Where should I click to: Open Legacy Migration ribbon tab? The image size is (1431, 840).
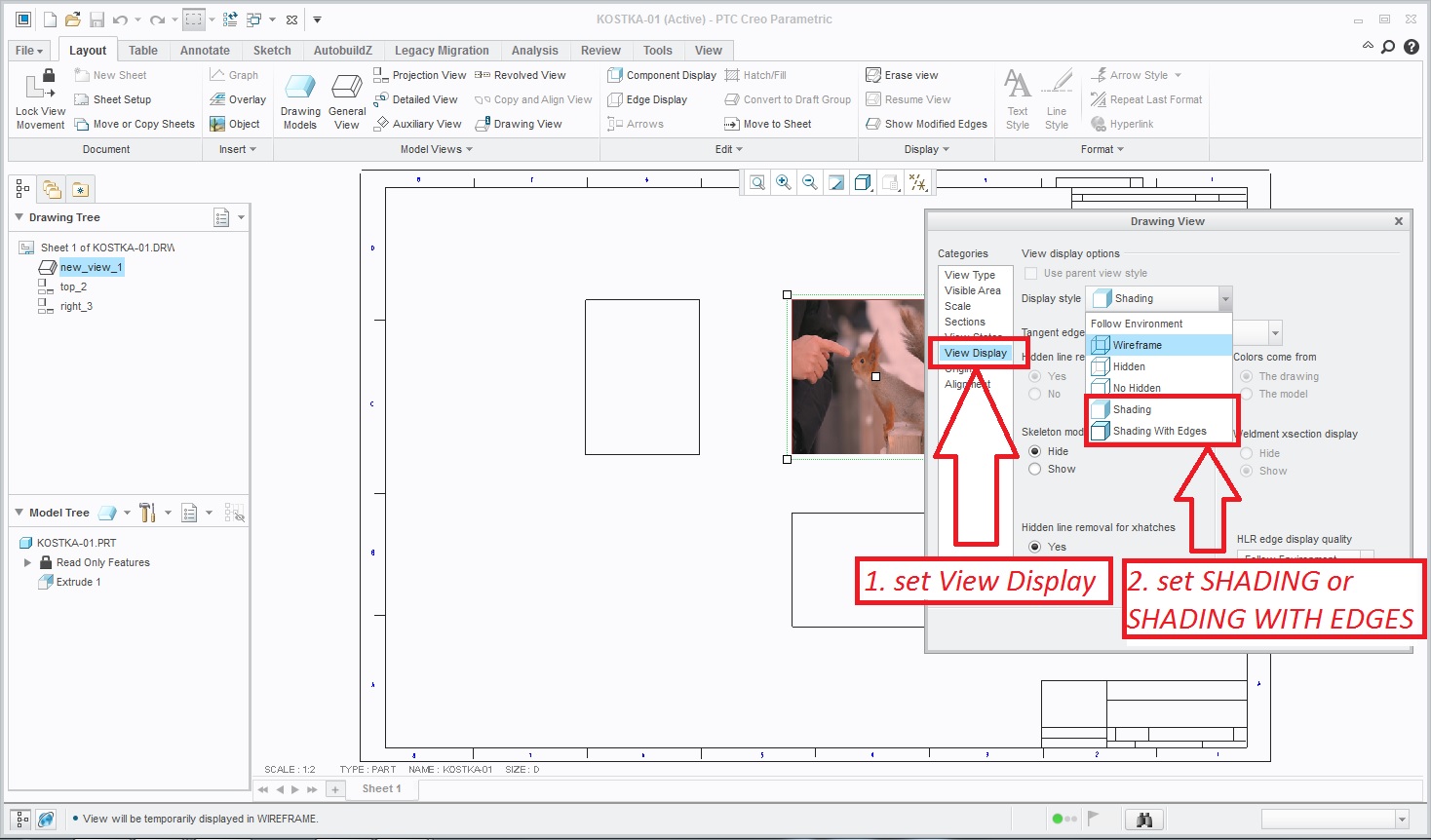click(x=442, y=51)
